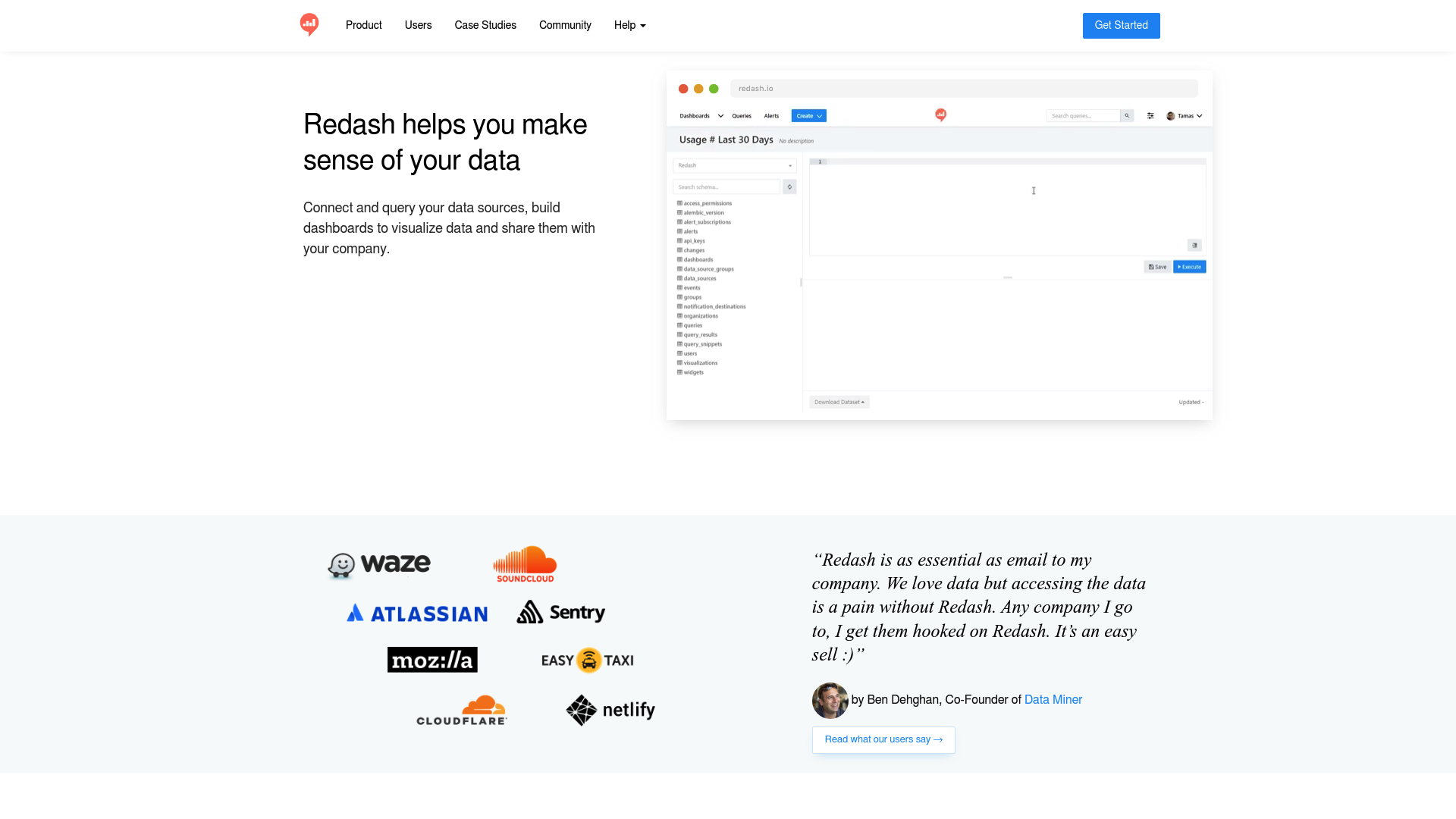Click the schema search icon in sidebar

(790, 187)
